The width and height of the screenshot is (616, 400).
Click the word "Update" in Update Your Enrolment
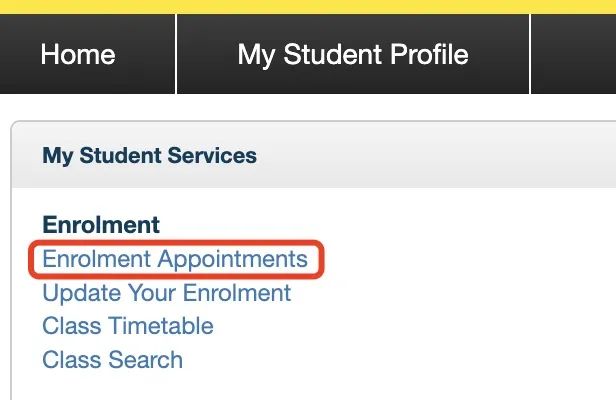(76, 293)
